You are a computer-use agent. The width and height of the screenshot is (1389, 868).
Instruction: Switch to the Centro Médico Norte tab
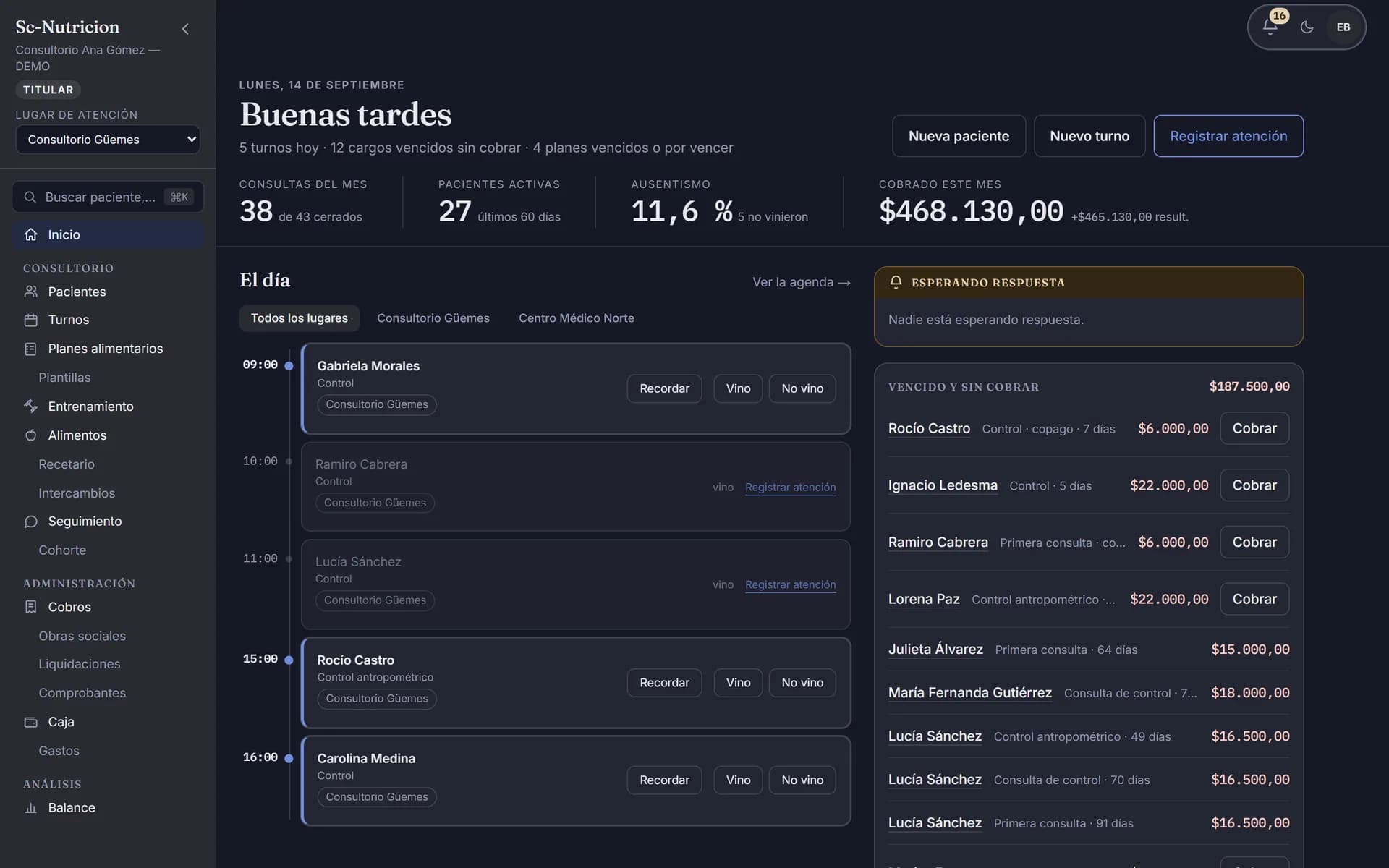577,318
